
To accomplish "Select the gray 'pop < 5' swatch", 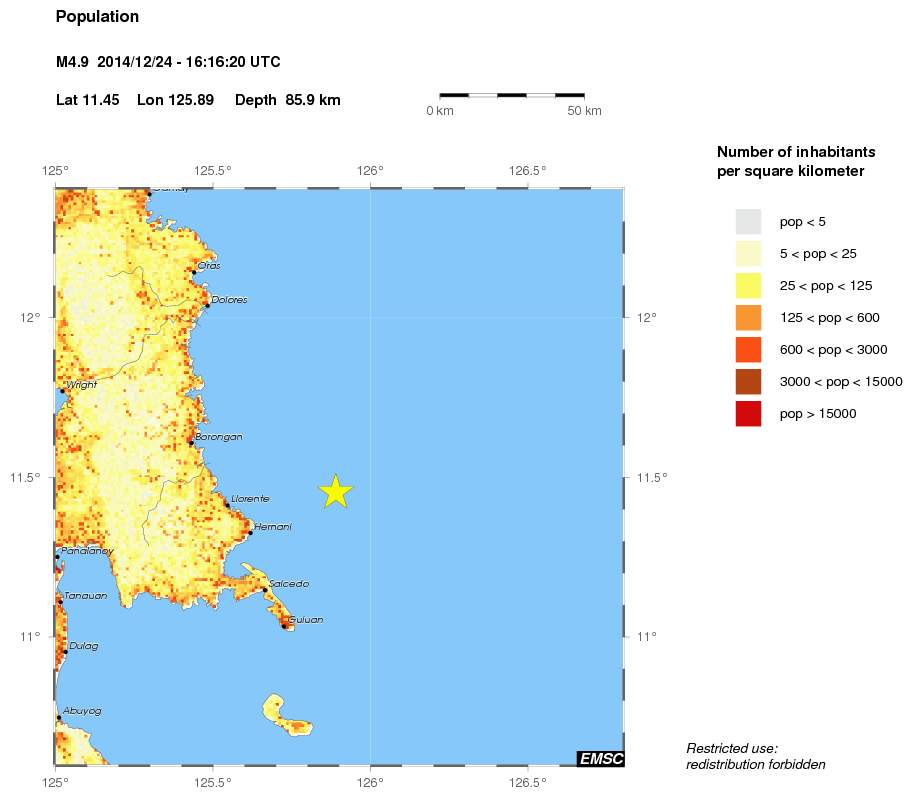I will [x=748, y=221].
